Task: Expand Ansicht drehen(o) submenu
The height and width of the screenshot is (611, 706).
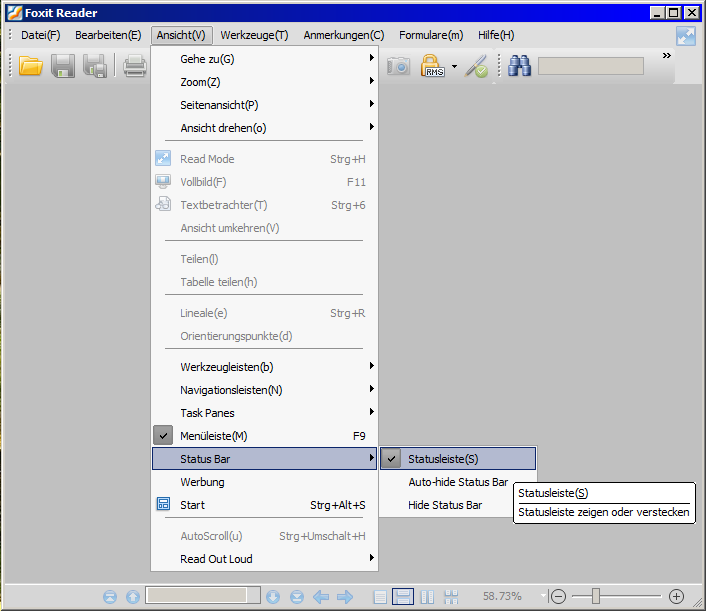Action: tap(264, 128)
